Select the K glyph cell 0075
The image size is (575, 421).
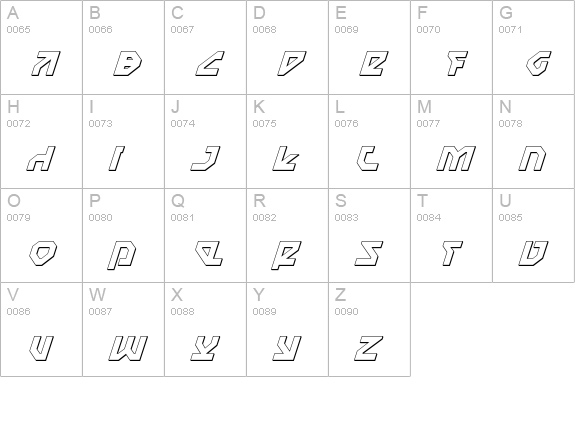(x=288, y=141)
